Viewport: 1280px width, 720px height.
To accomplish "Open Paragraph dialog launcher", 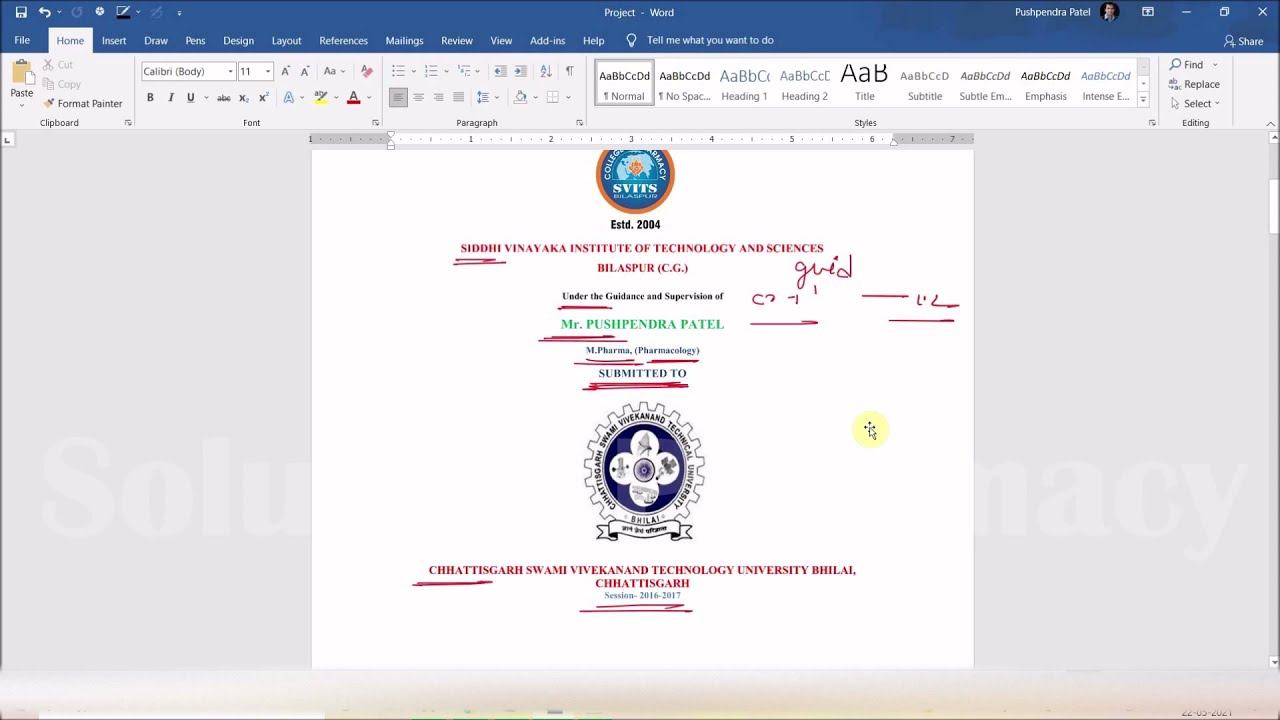I will 579,123.
